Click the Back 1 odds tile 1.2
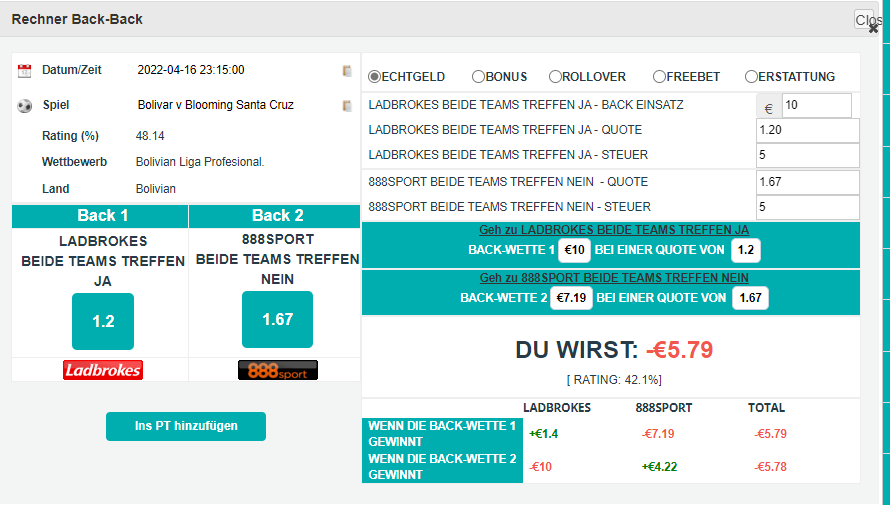The width and height of the screenshot is (890, 505). [x=103, y=321]
